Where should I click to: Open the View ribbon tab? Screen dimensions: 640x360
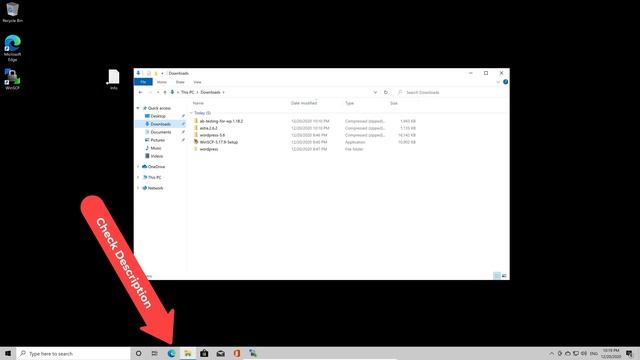[x=198, y=82]
